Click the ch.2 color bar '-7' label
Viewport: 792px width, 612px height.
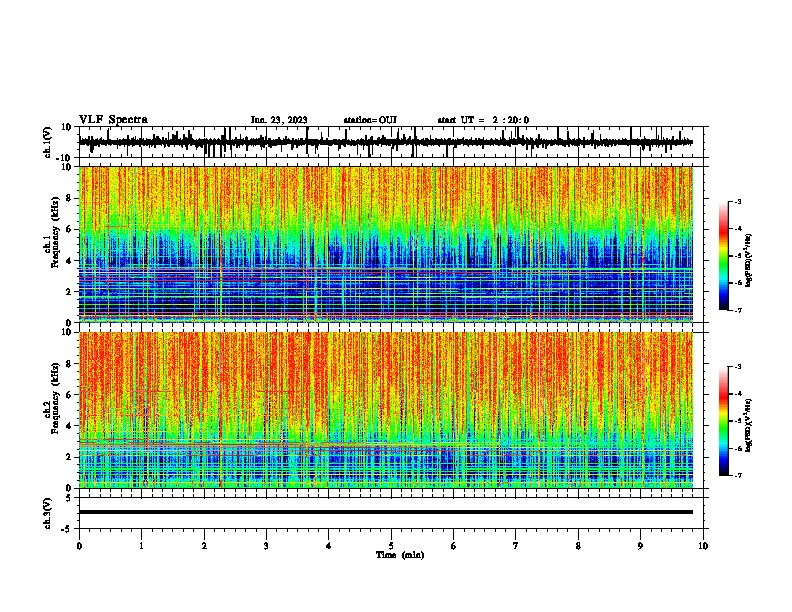(x=738, y=475)
